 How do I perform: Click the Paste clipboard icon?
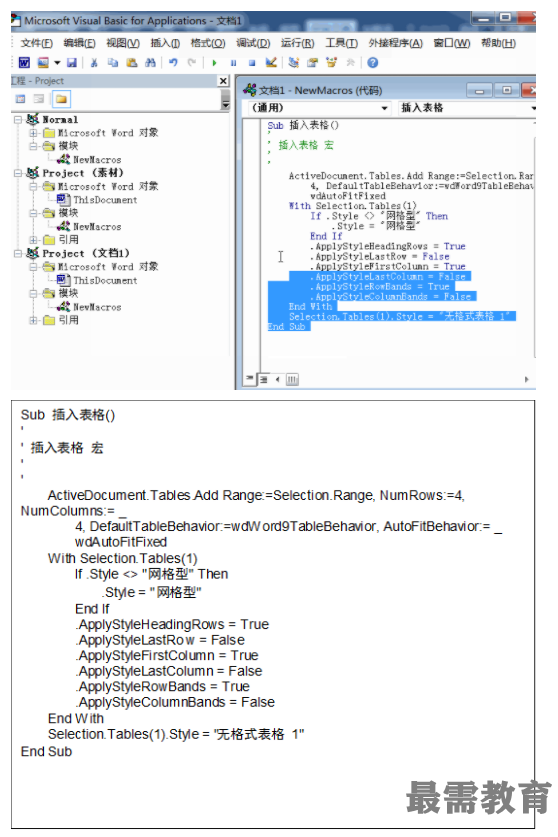coord(132,62)
